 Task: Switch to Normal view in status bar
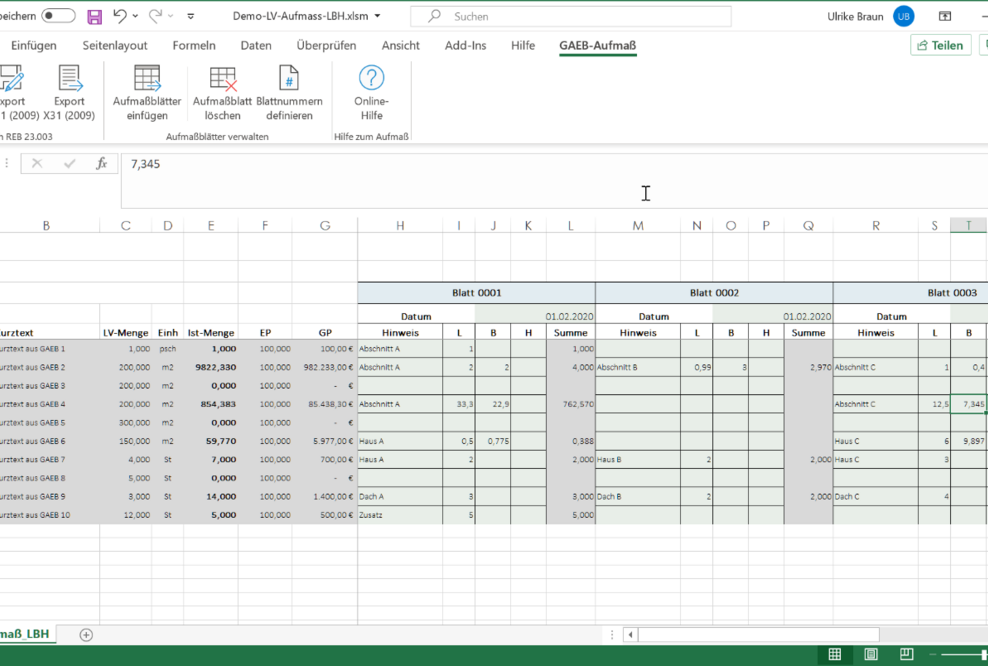tap(834, 655)
